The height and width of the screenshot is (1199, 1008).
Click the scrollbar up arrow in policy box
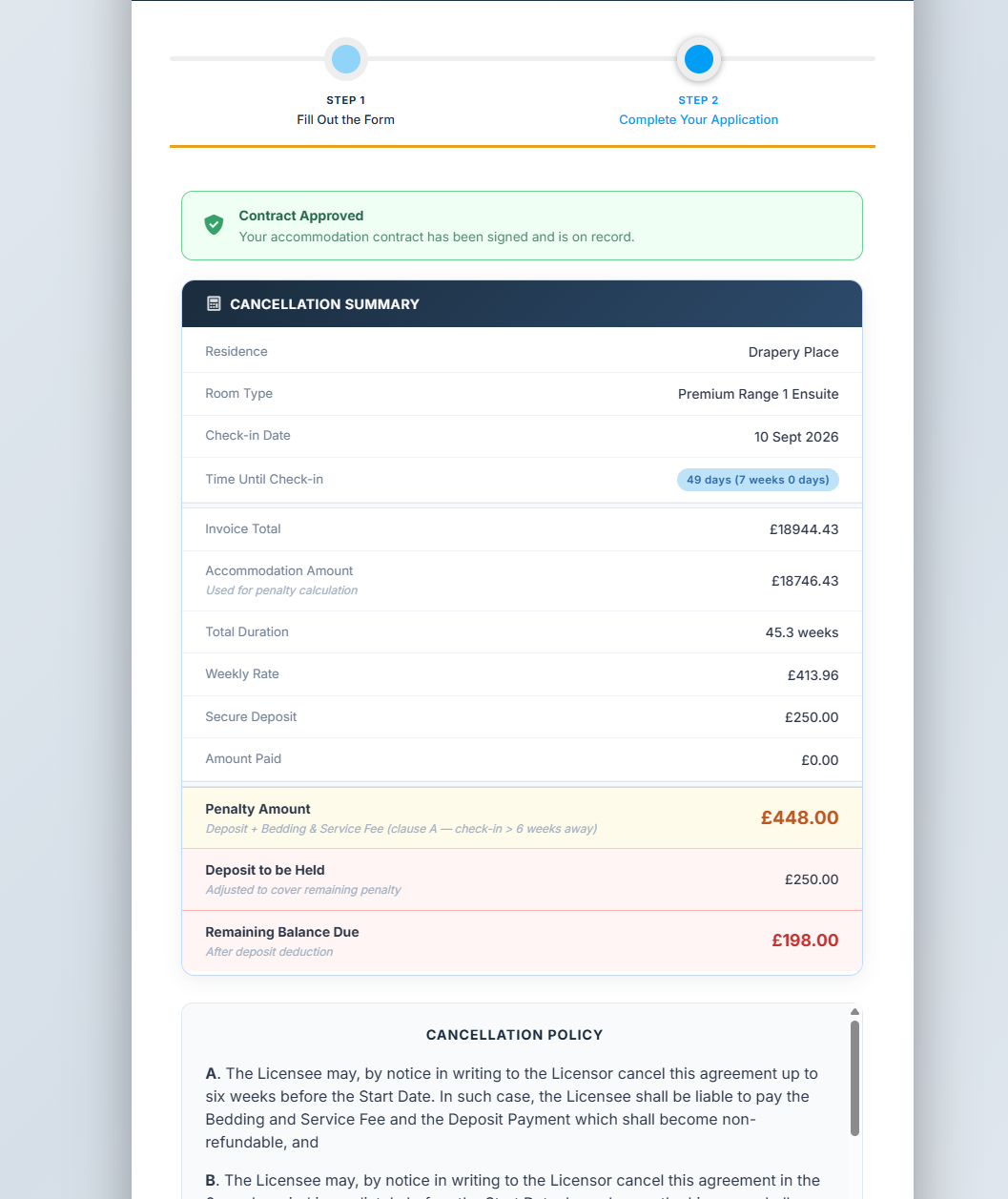click(854, 1012)
